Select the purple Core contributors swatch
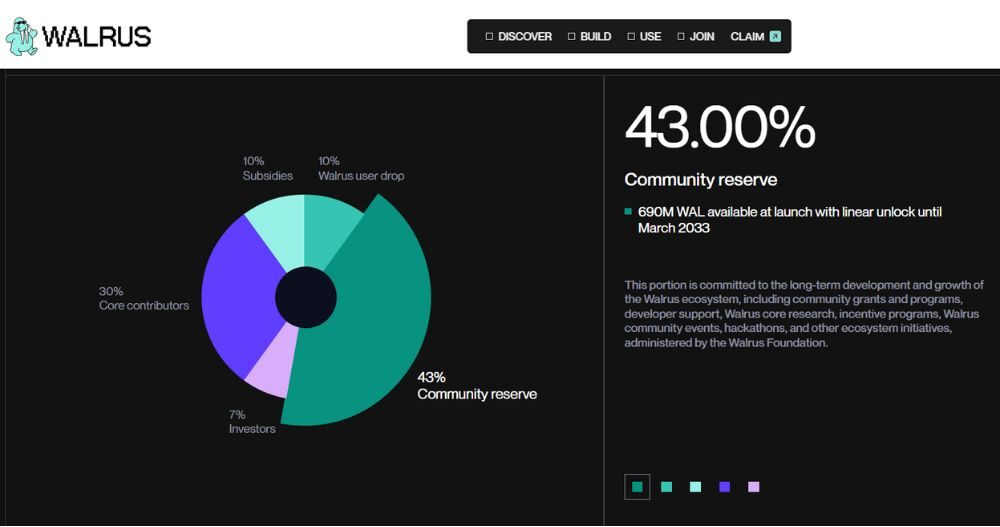This screenshot has width=1000, height=527. pyautogui.click(x=724, y=487)
